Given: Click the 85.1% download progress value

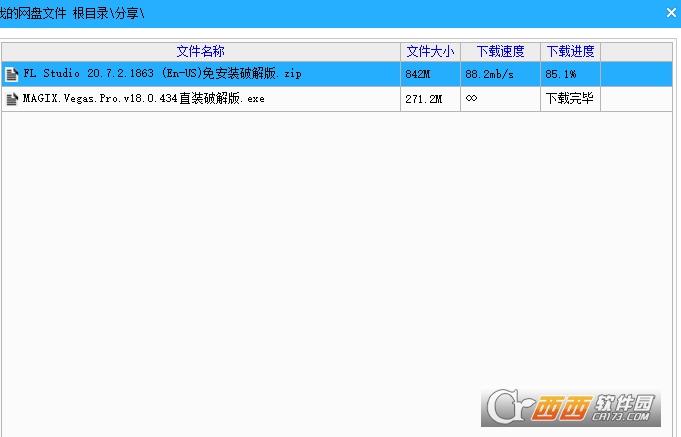Looking at the screenshot, I should pyautogui.click(x=561, y=74).
